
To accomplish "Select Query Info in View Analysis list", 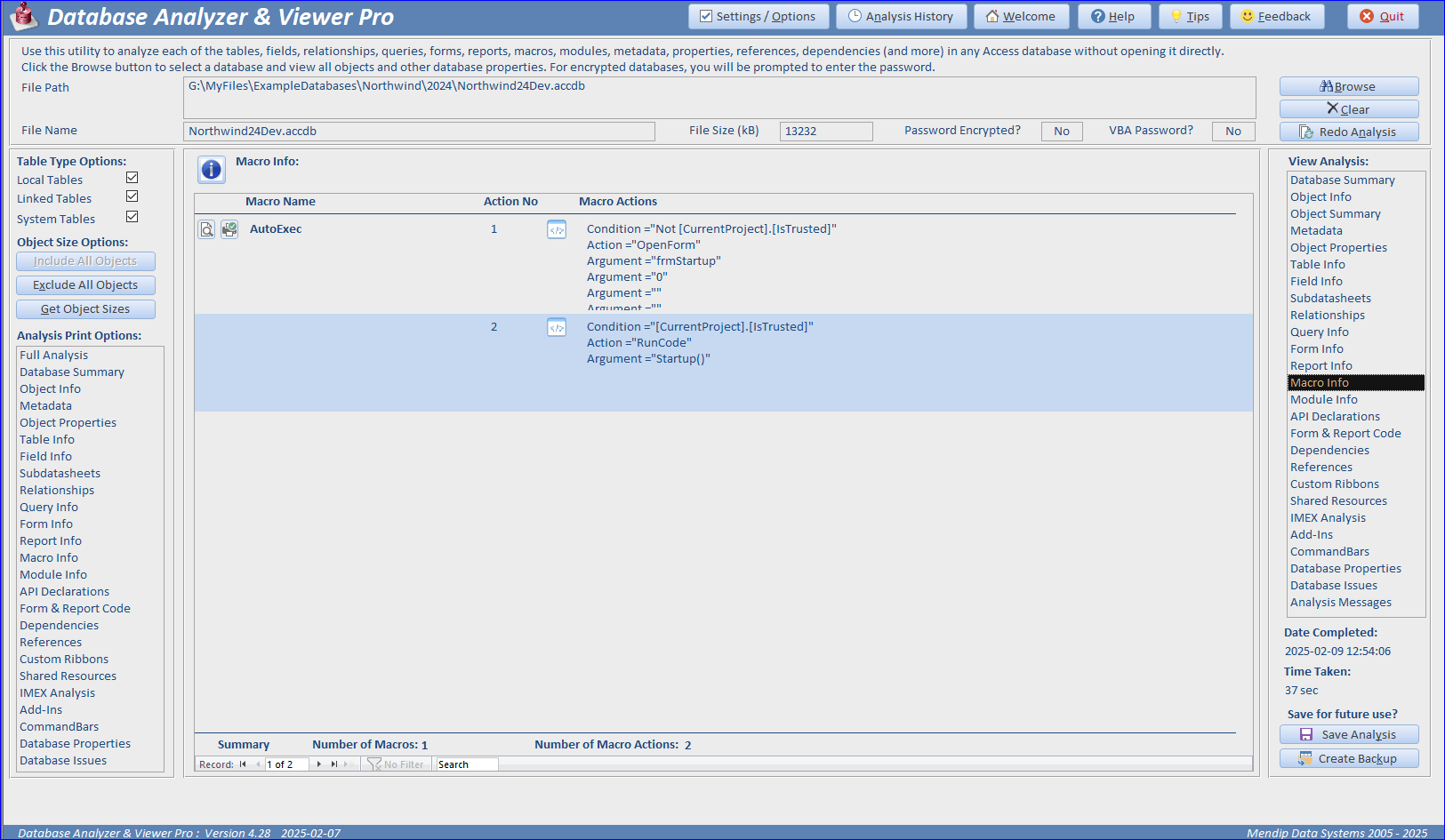I will (x=1320, y=332).
